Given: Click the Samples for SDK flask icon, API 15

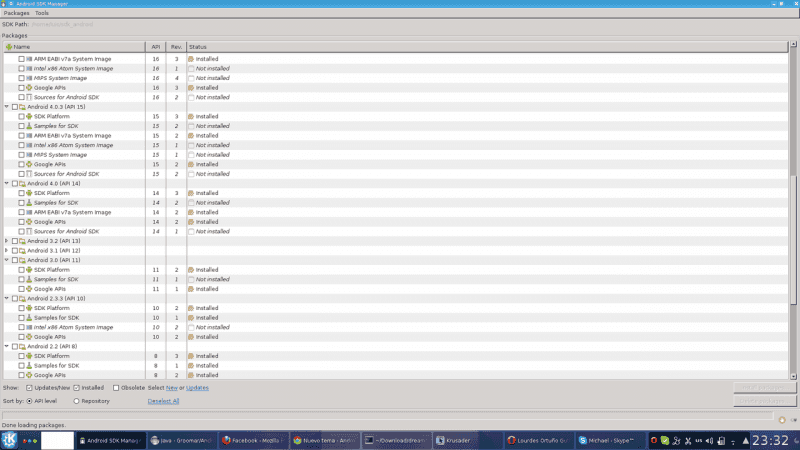Looking at the screenshot, I should (x=29, y=126).
